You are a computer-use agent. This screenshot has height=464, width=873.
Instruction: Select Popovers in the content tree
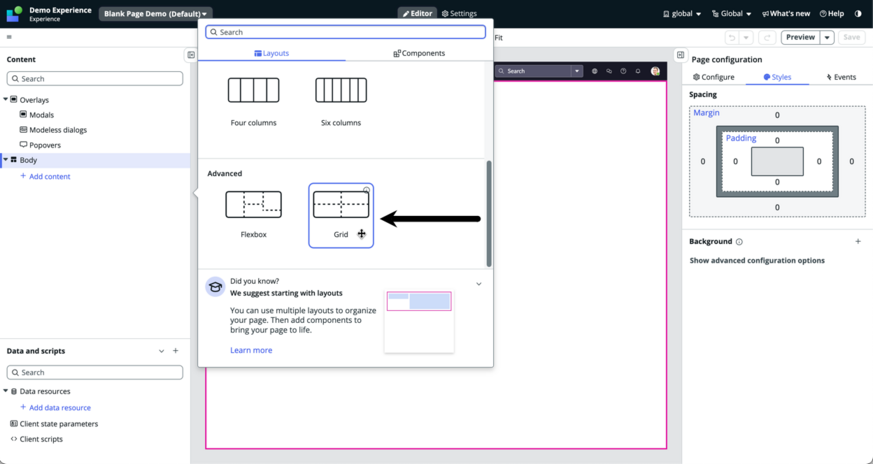[45, 145]
